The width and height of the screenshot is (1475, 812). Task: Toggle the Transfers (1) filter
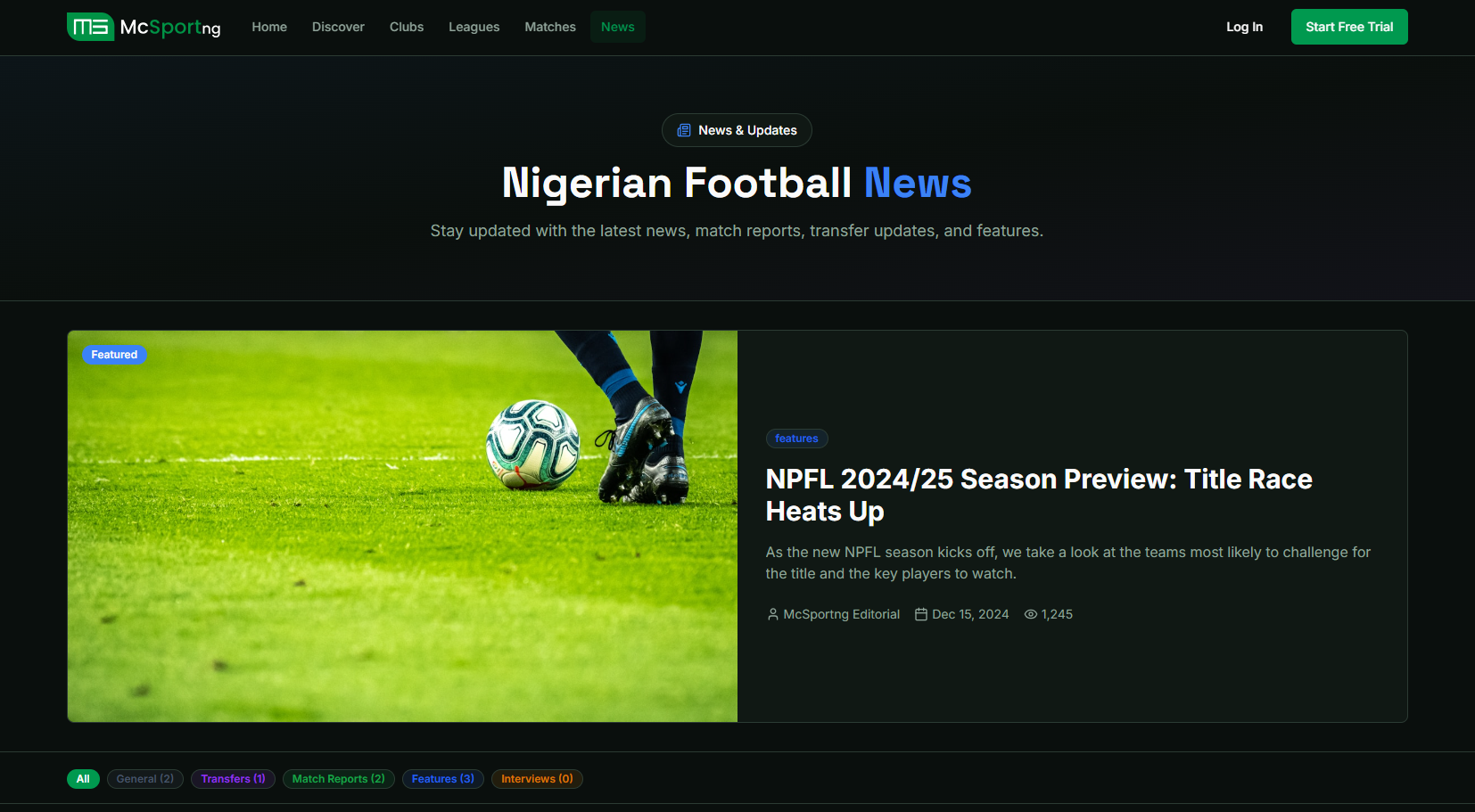coord(233,778)
